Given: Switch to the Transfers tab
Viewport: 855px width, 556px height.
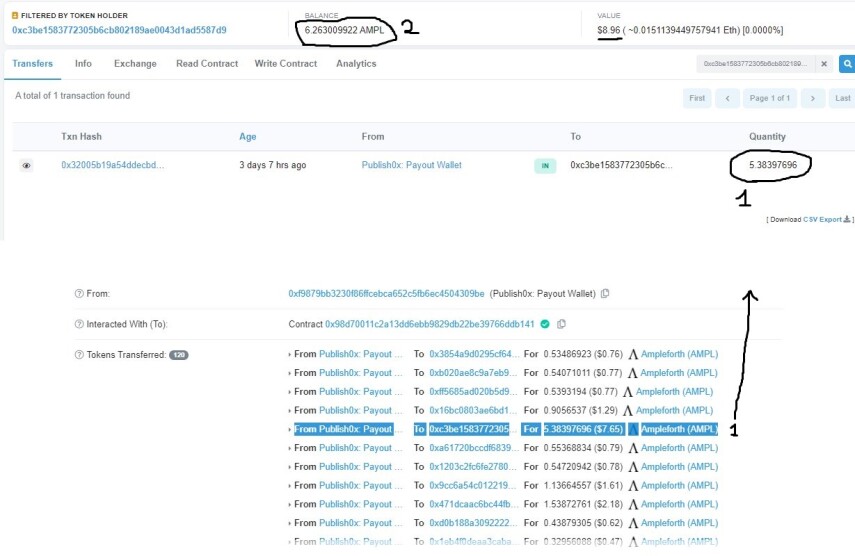Looking at the screenshot, I should 32,63.
